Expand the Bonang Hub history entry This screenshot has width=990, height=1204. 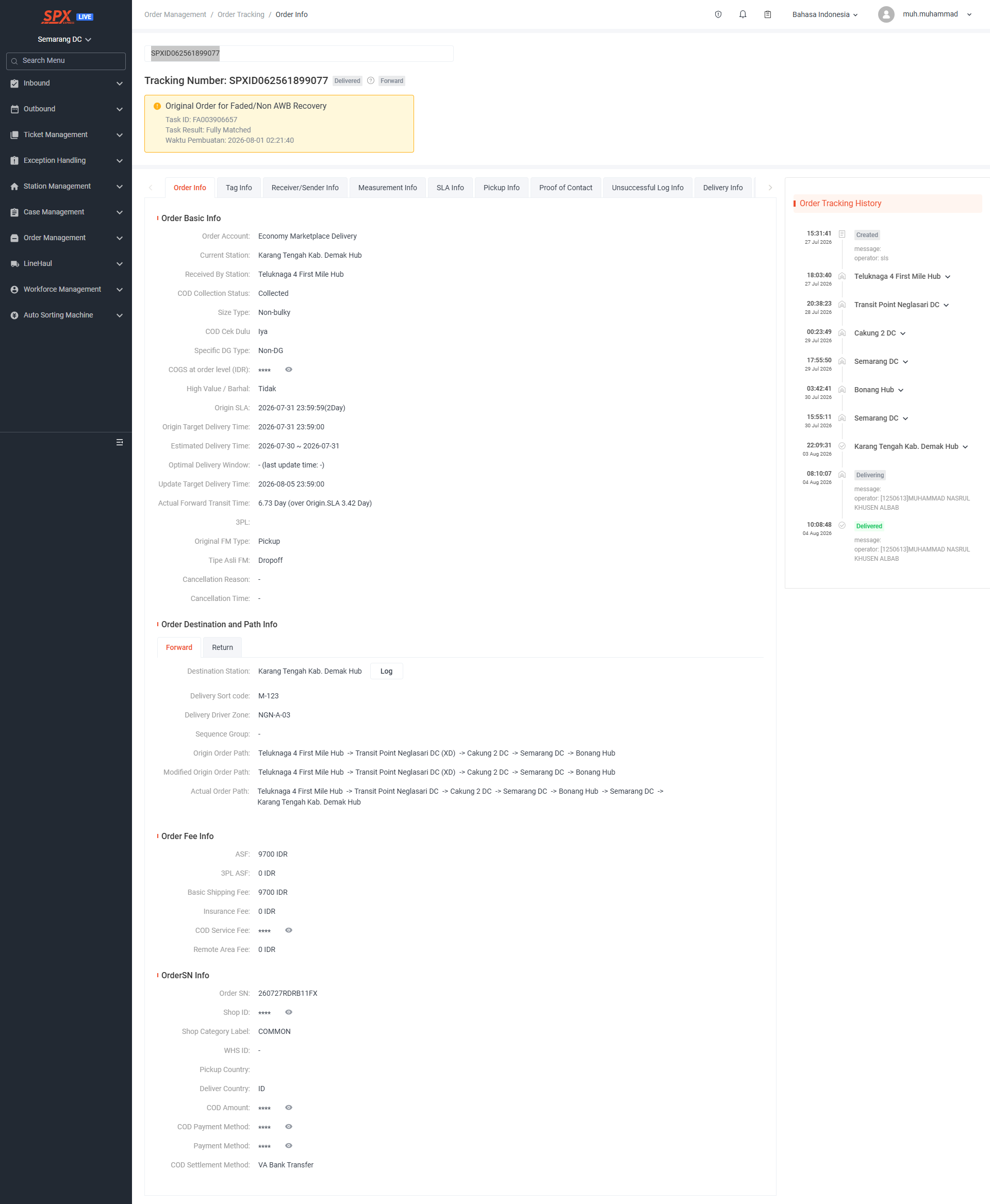click(901, 391)
